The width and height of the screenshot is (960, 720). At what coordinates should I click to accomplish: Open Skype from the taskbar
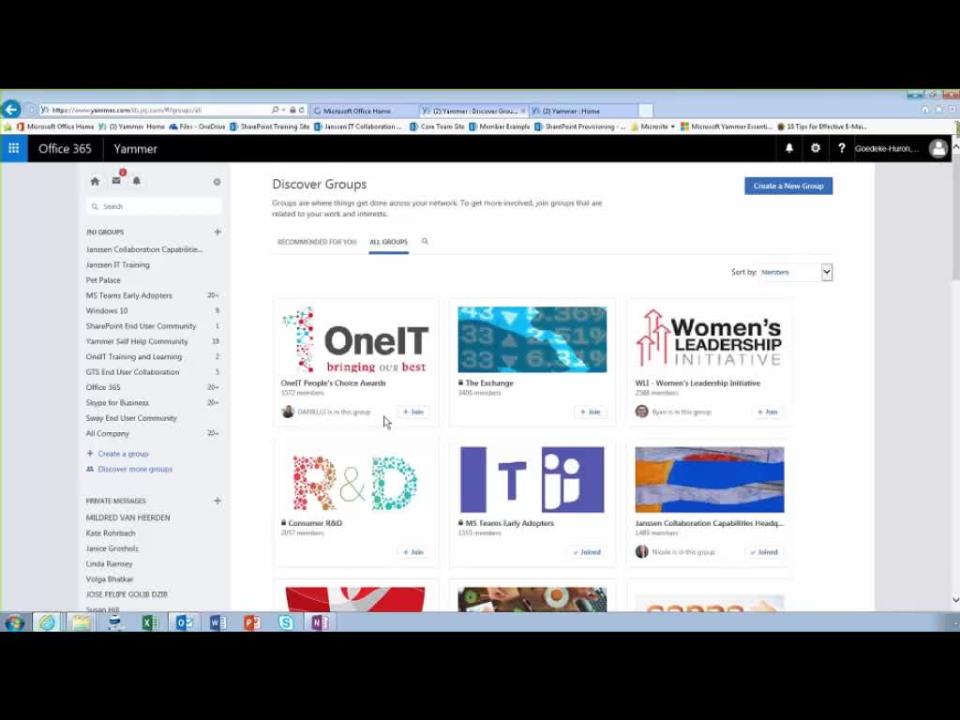pos(285,623)
